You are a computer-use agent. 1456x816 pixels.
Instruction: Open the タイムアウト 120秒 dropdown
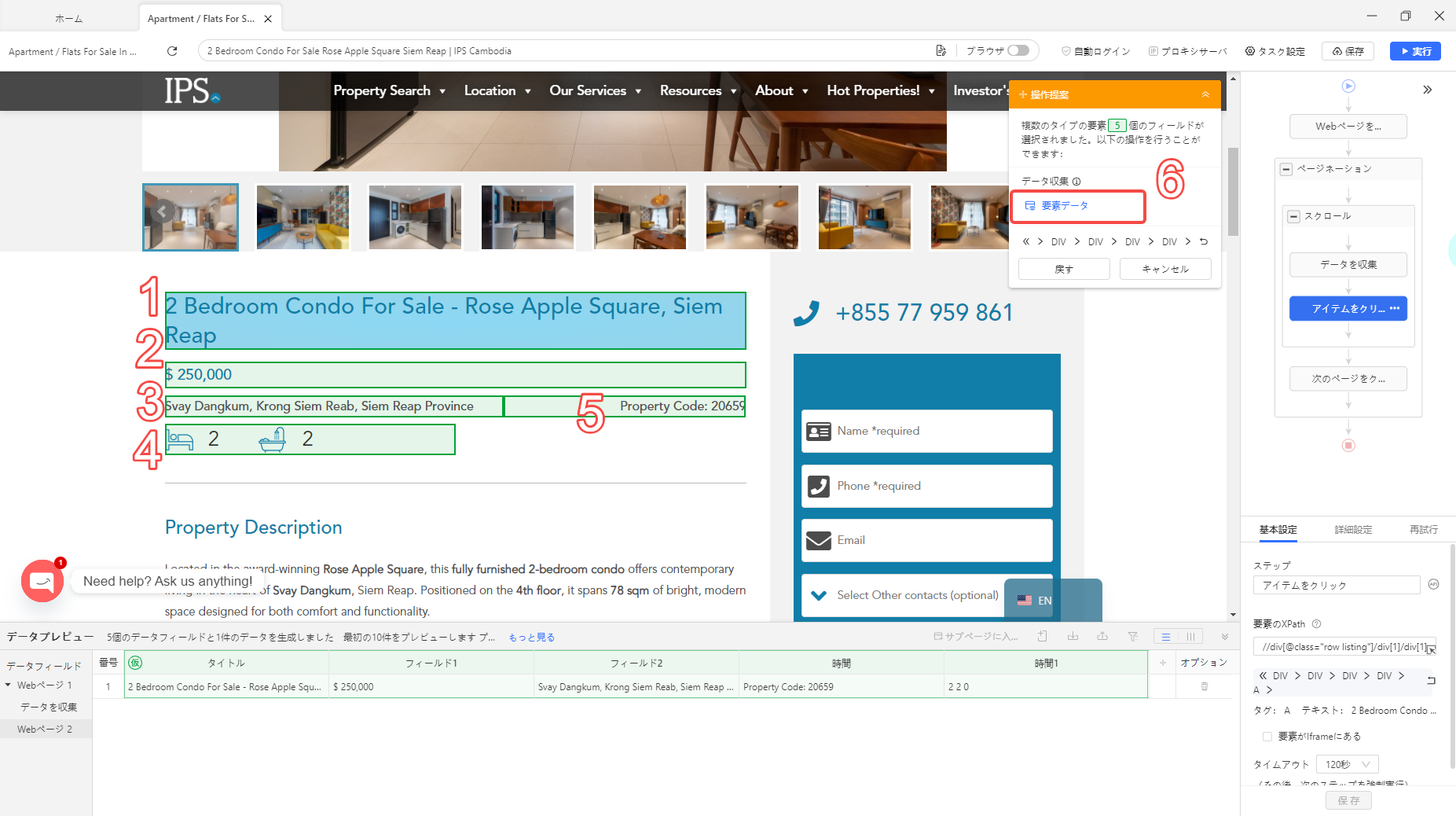click(x=1351, y=764)
